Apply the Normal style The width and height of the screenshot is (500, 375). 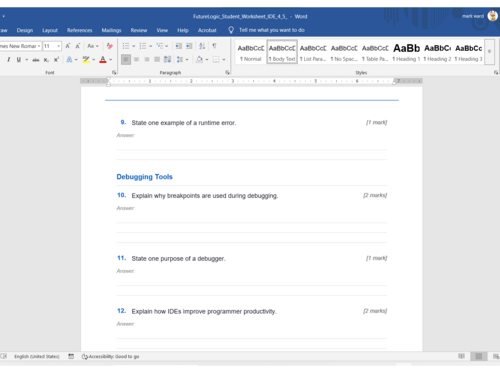point(251,52)
